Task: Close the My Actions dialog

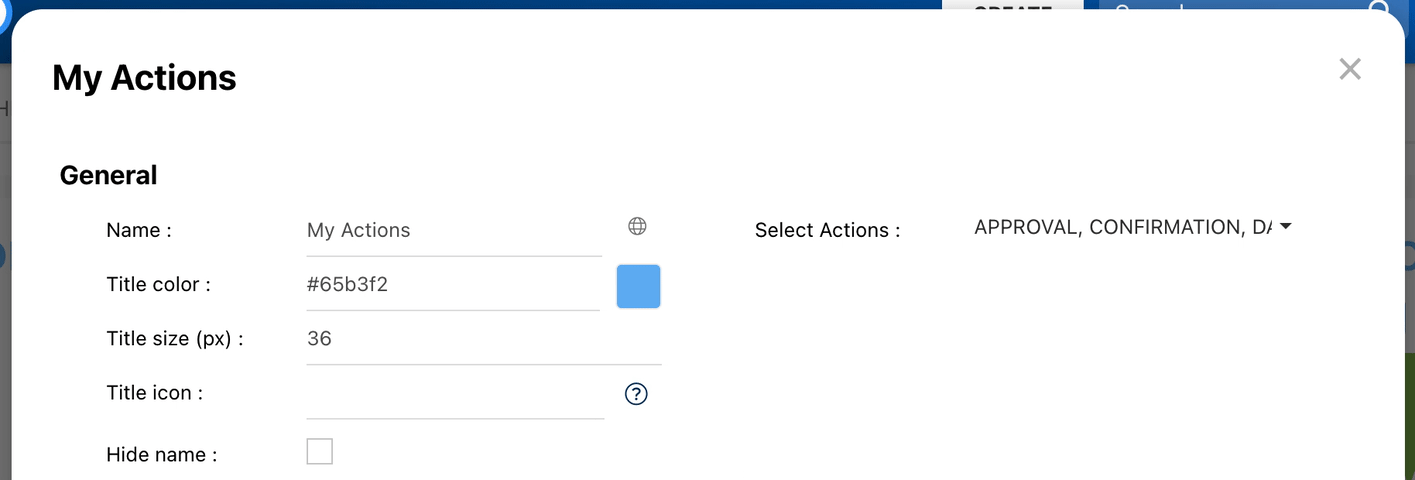Action: point(1350,69)
